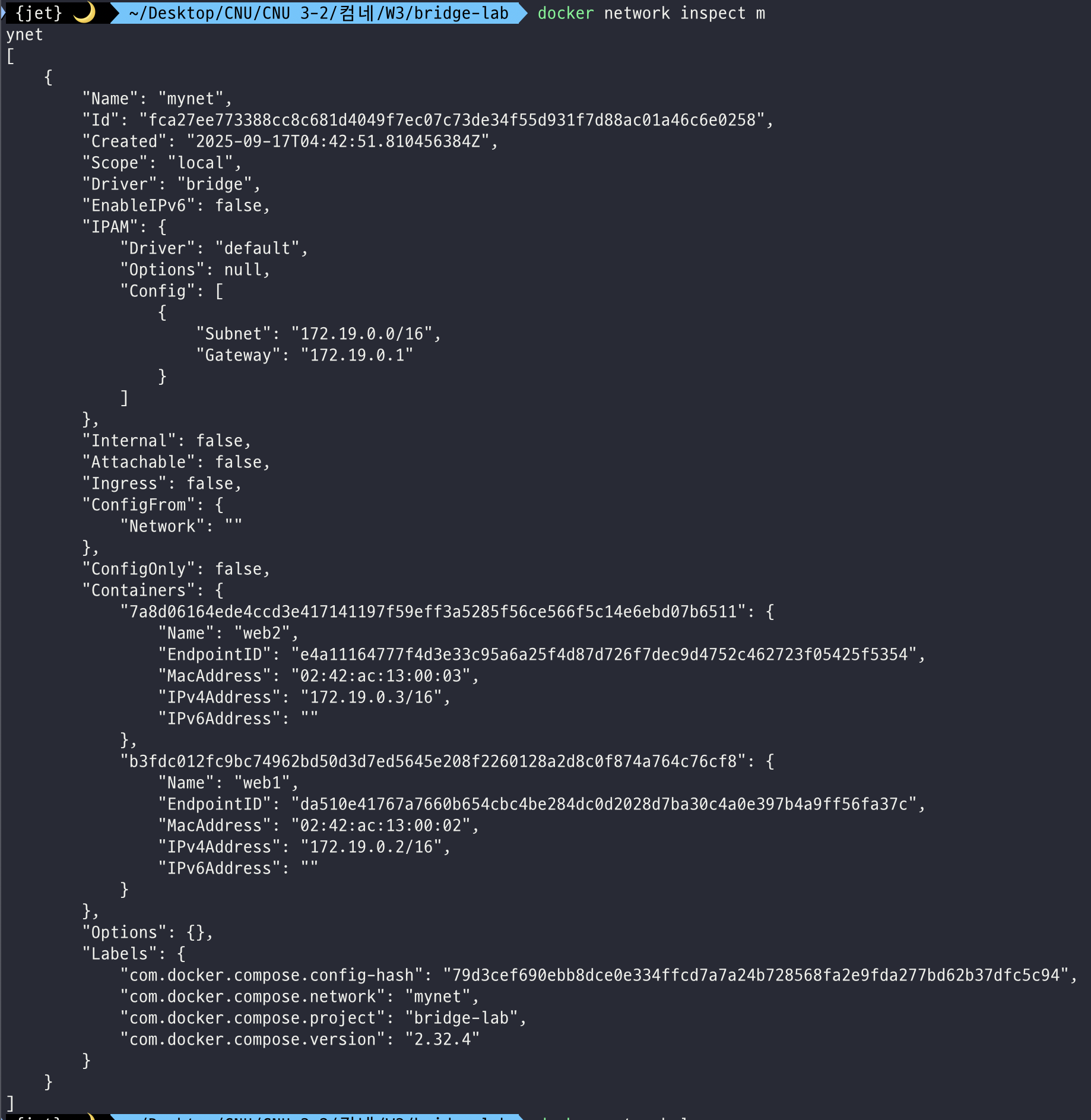The image size is (1091, 1120).
Task: Click web2 IPv4Address 172.19.0.3/16
Action: [x=371, y=697]
